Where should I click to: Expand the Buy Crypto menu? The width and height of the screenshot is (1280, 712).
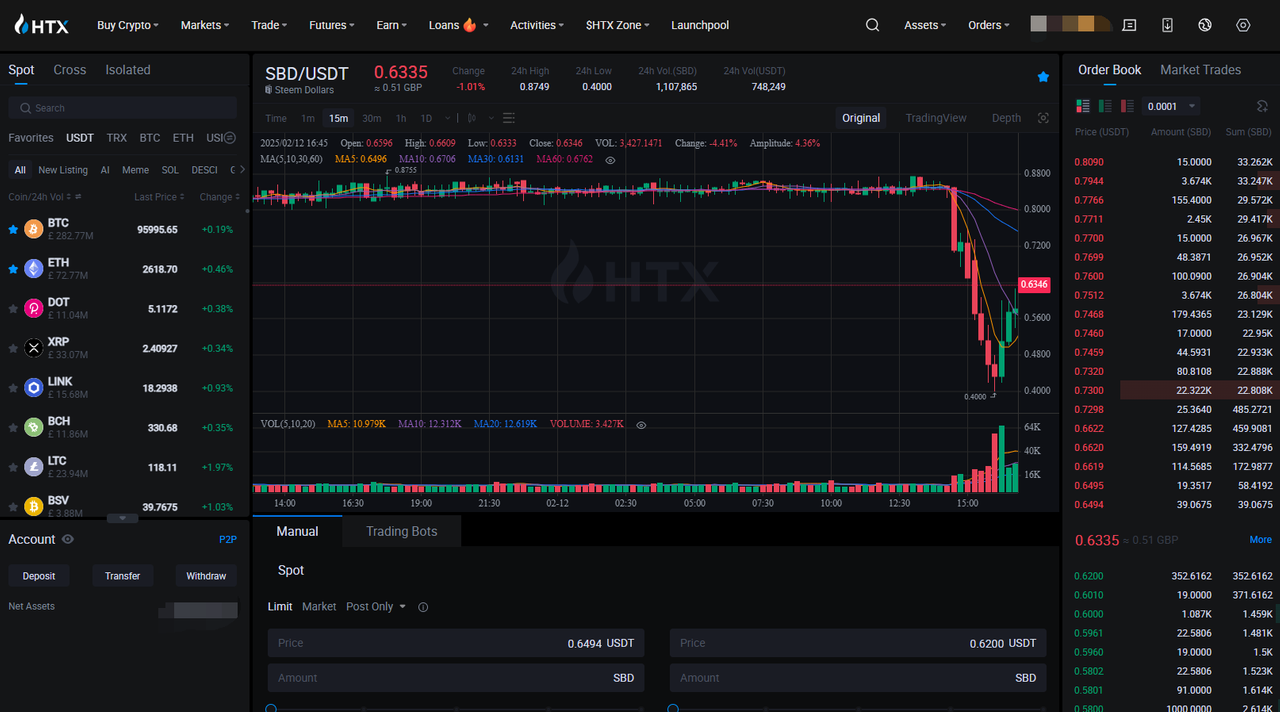[127, 25]
